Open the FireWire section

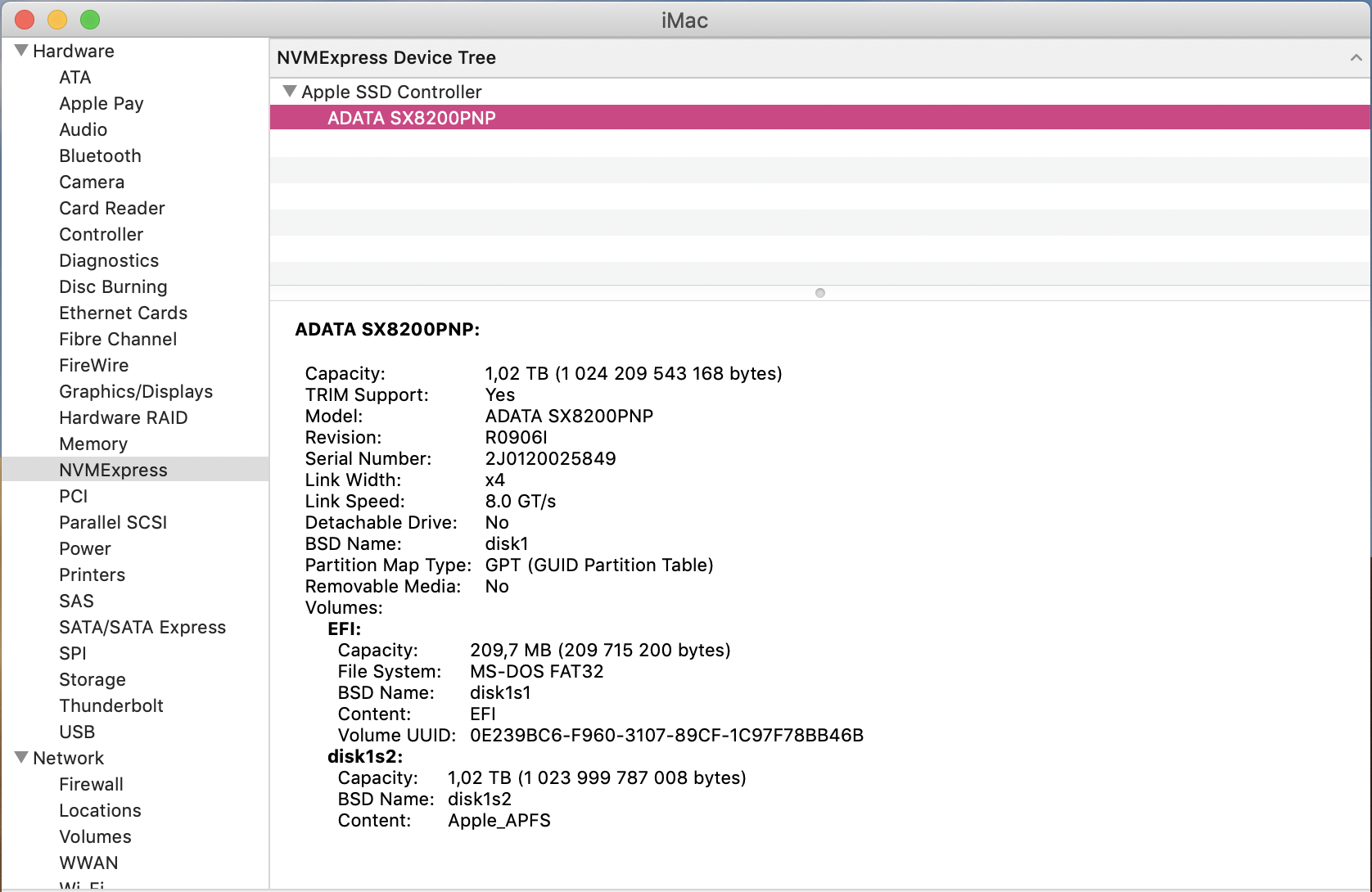94,365
